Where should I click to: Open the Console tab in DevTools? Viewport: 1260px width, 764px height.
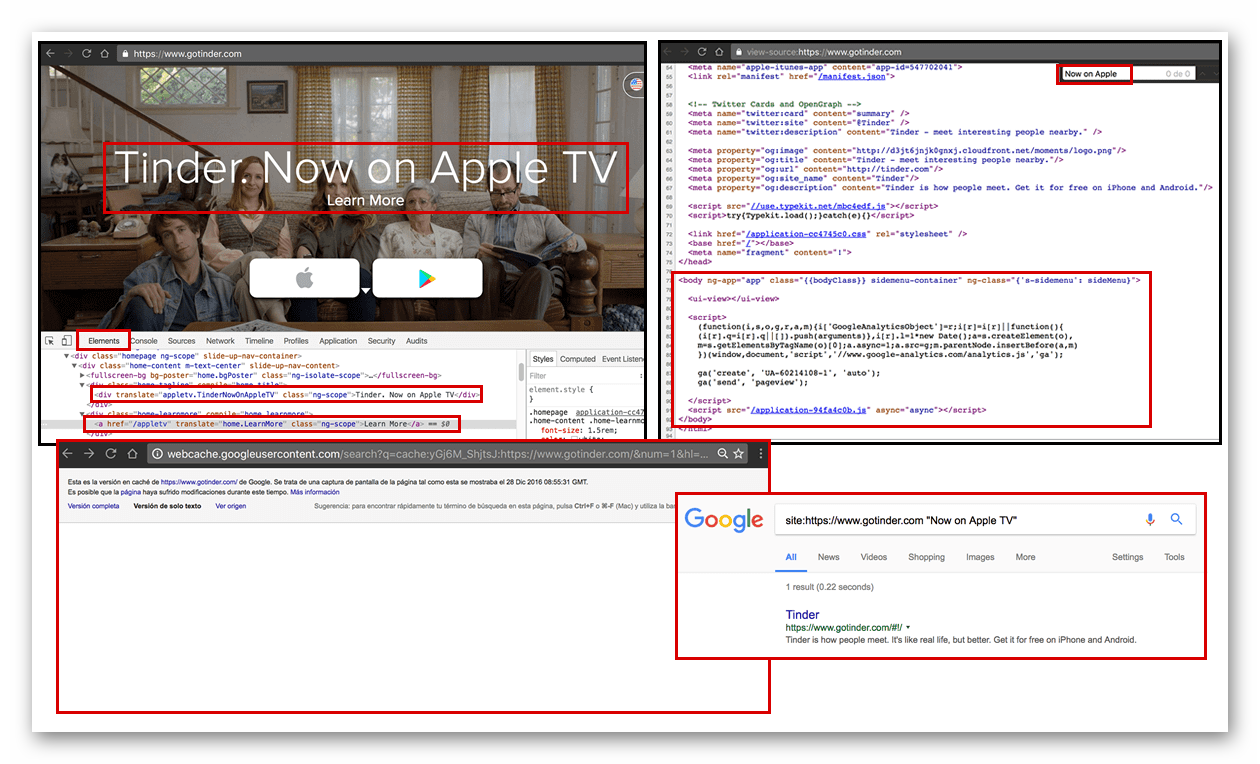point(144,341)
